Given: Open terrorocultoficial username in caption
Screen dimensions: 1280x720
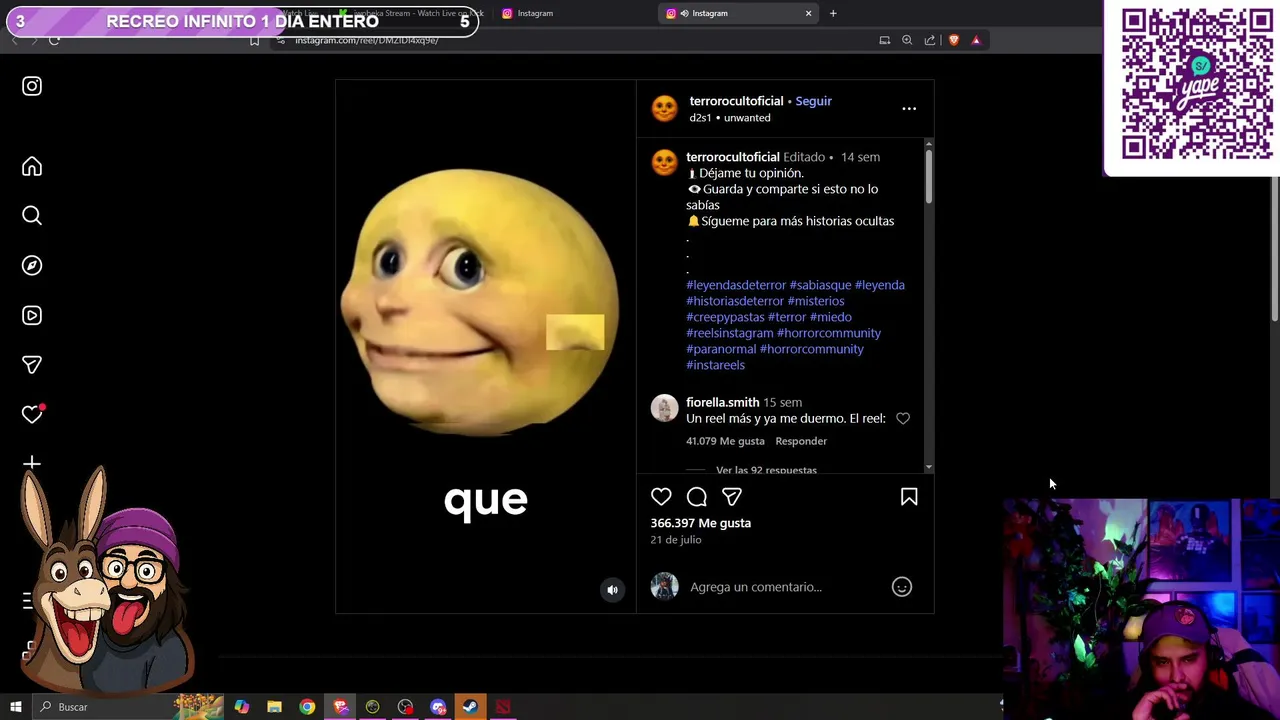Looking at the screenshot, I should [x=733, y=157].
